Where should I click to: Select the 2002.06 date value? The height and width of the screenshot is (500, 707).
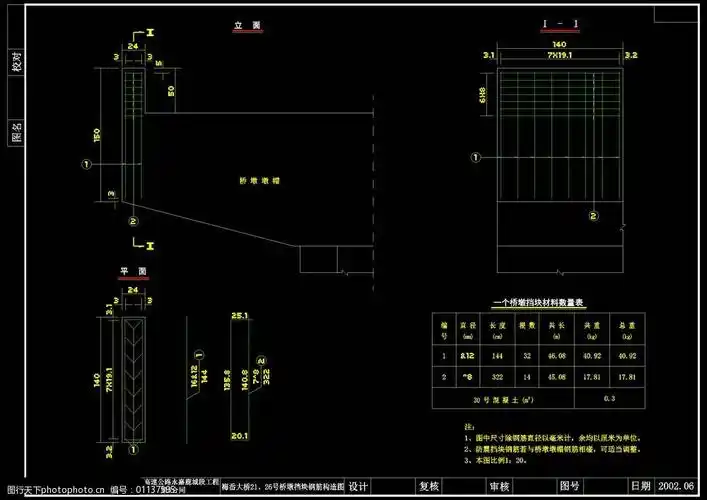675,486
